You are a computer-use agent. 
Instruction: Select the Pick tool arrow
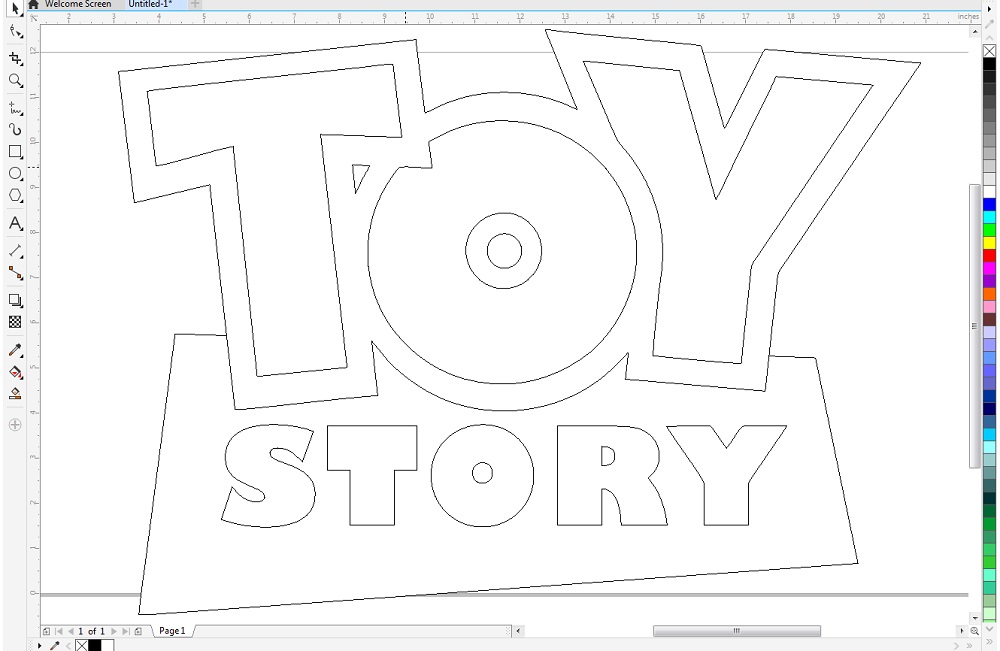coord(15,9)
